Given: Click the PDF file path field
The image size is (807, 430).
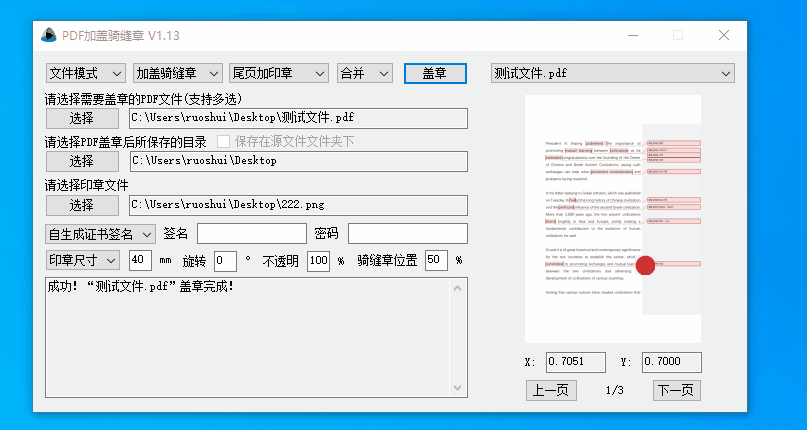Looking at the screenshot, I should [x=299, y=118].
